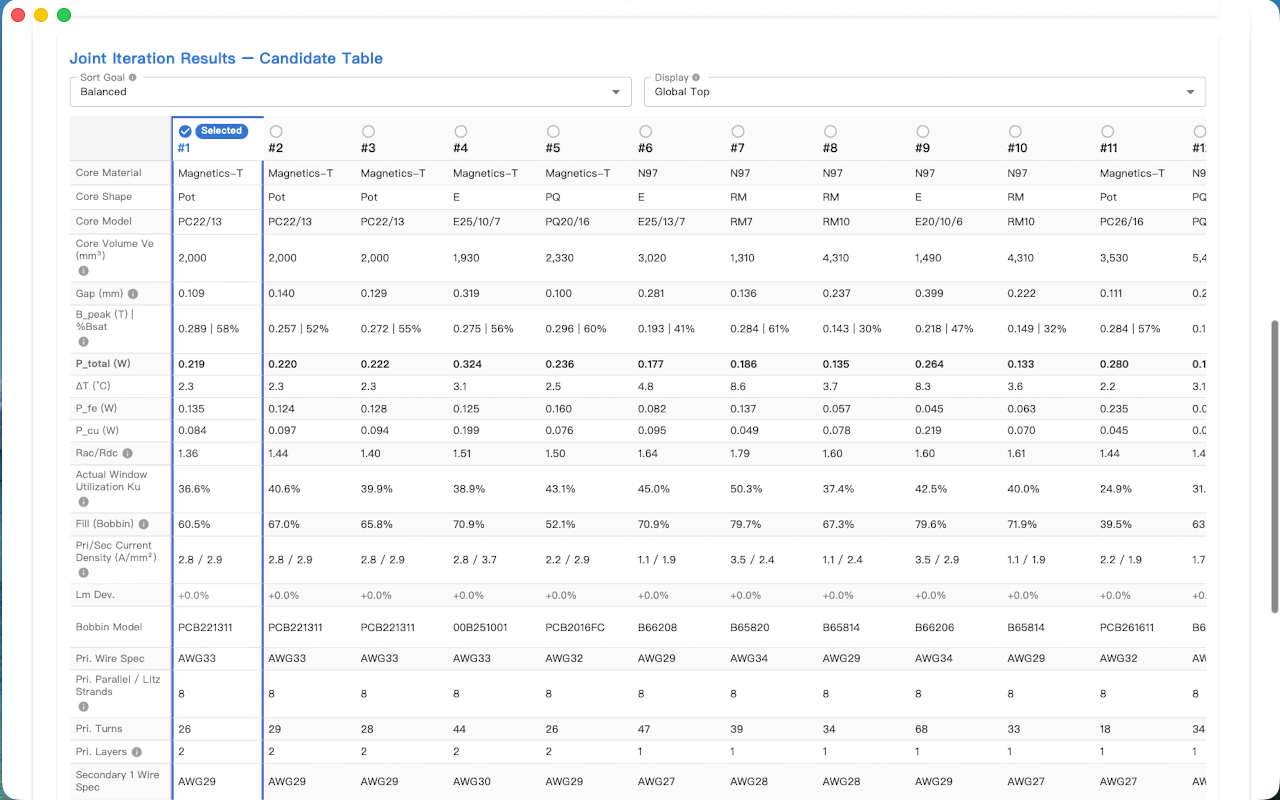Viewport: 1280px width, 800px height.
Task: Select candidate #7 radio button
Action: tap(738, 131)
